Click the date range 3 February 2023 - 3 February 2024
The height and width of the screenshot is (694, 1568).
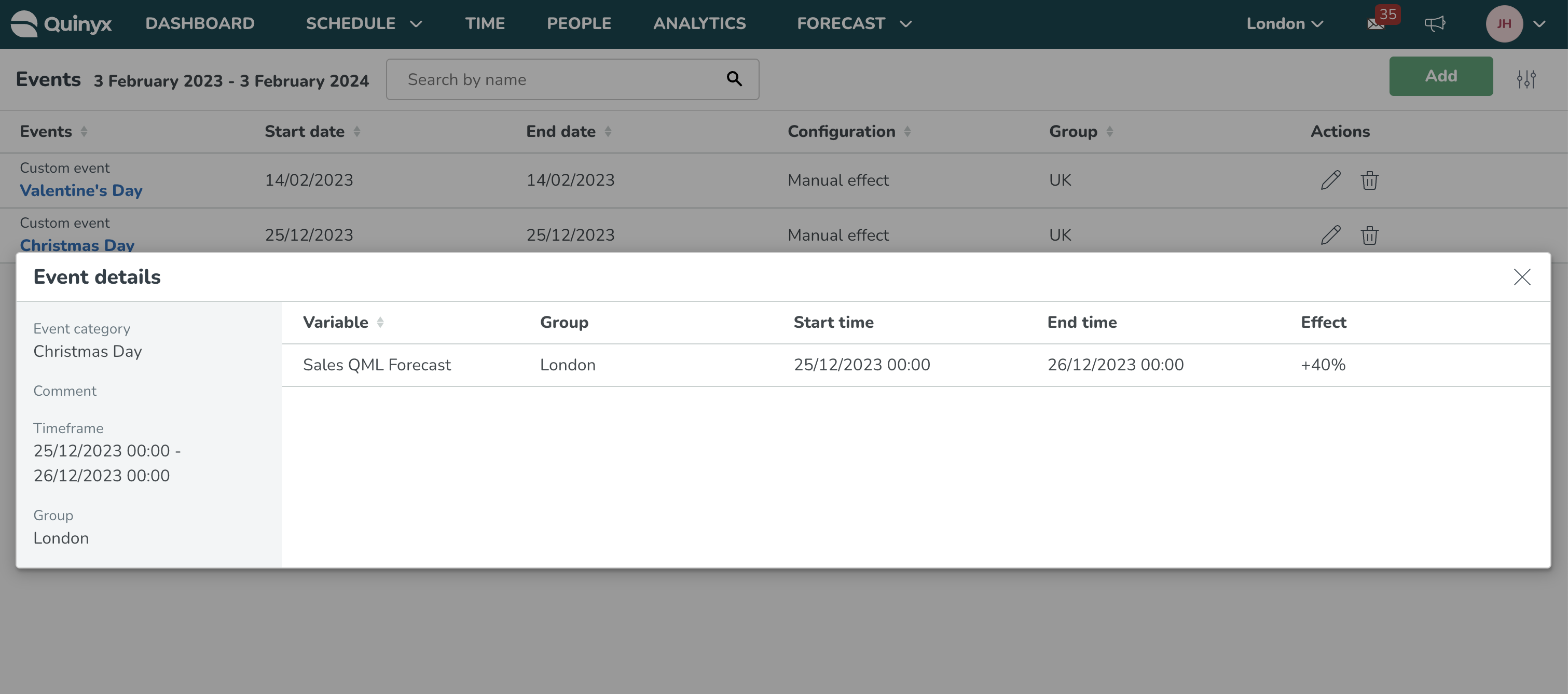(x=231, y=81)
